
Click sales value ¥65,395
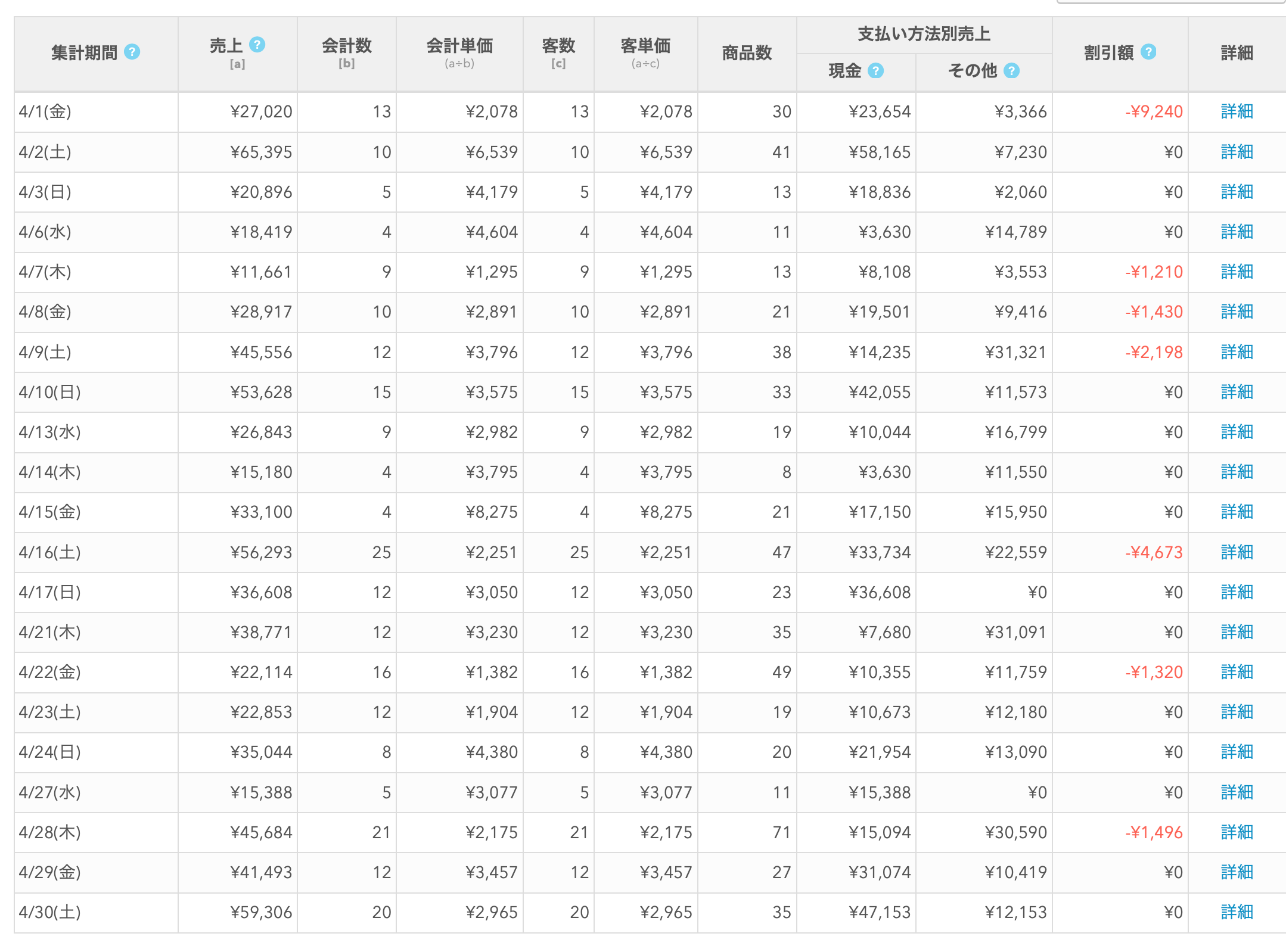point(261,152)
